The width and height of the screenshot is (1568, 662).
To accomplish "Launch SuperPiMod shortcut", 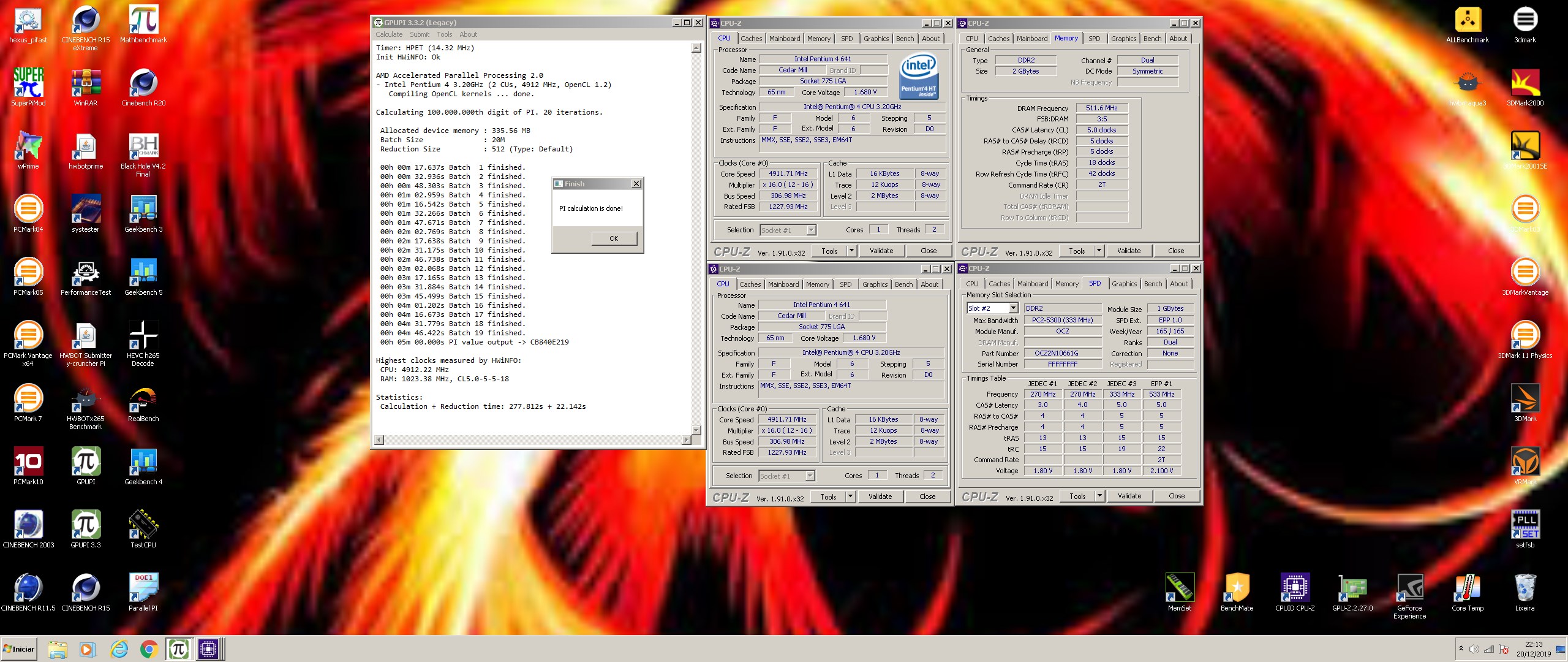I will coord(28,86).
